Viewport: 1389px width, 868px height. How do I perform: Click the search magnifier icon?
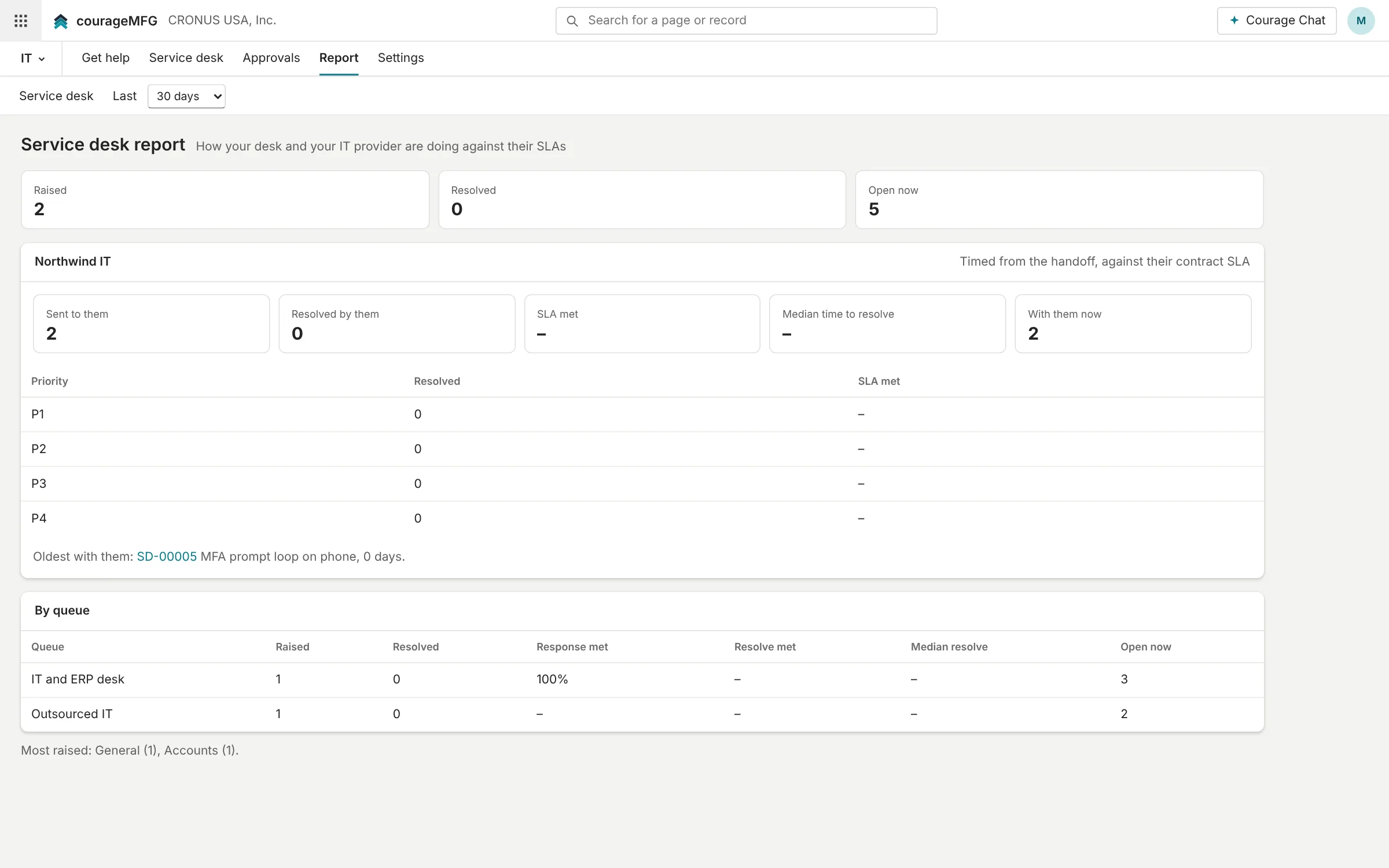point(572,21)
